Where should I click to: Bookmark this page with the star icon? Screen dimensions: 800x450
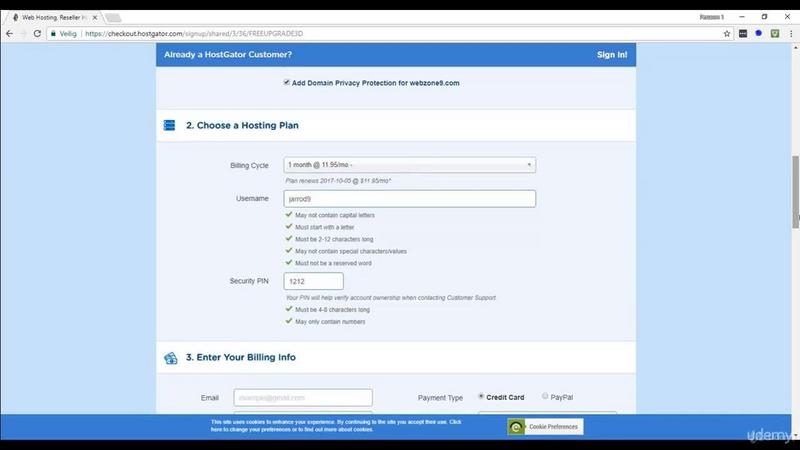point(727,34)
